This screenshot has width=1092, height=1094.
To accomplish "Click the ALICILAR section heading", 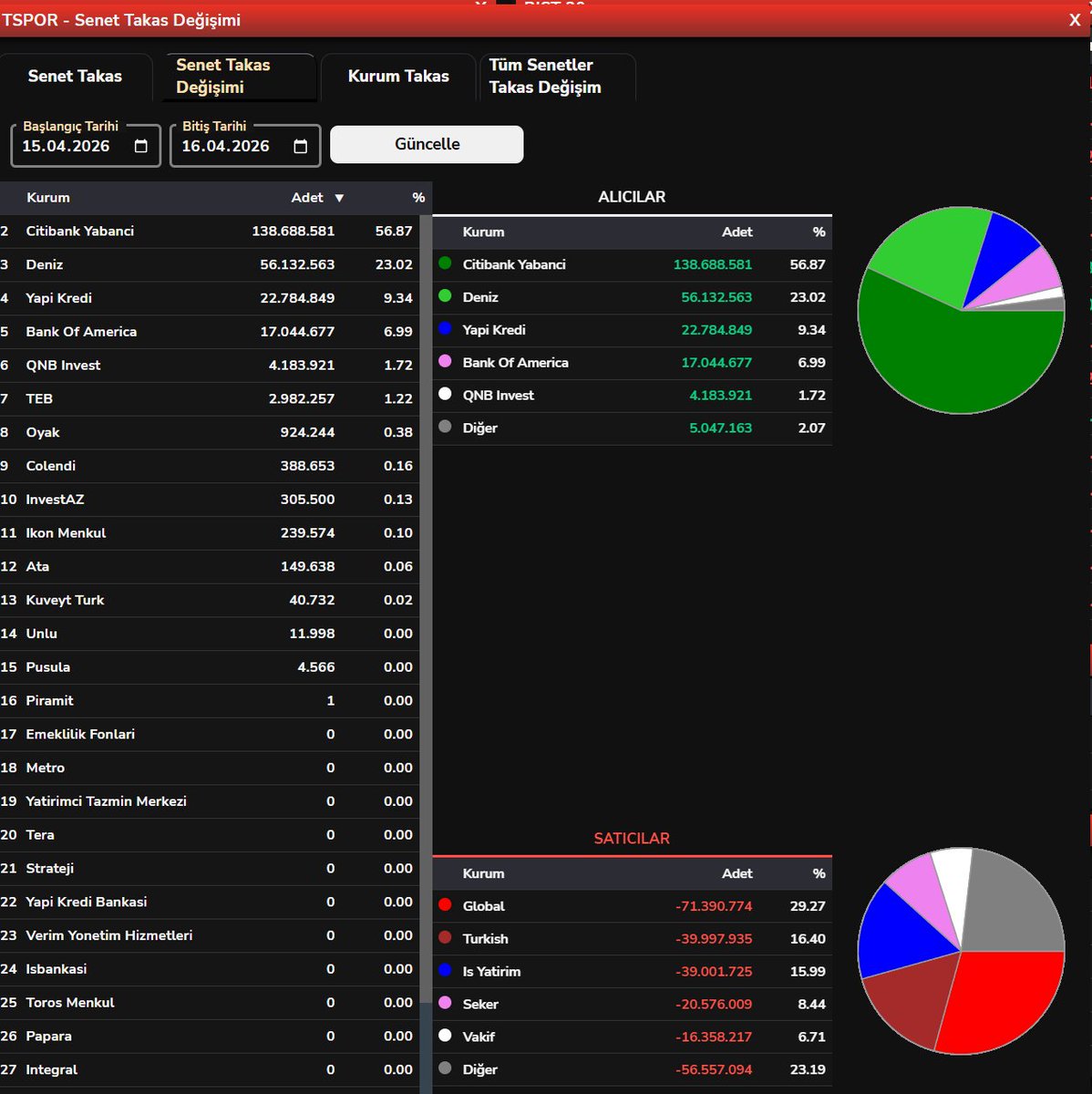I will [632, 197].
